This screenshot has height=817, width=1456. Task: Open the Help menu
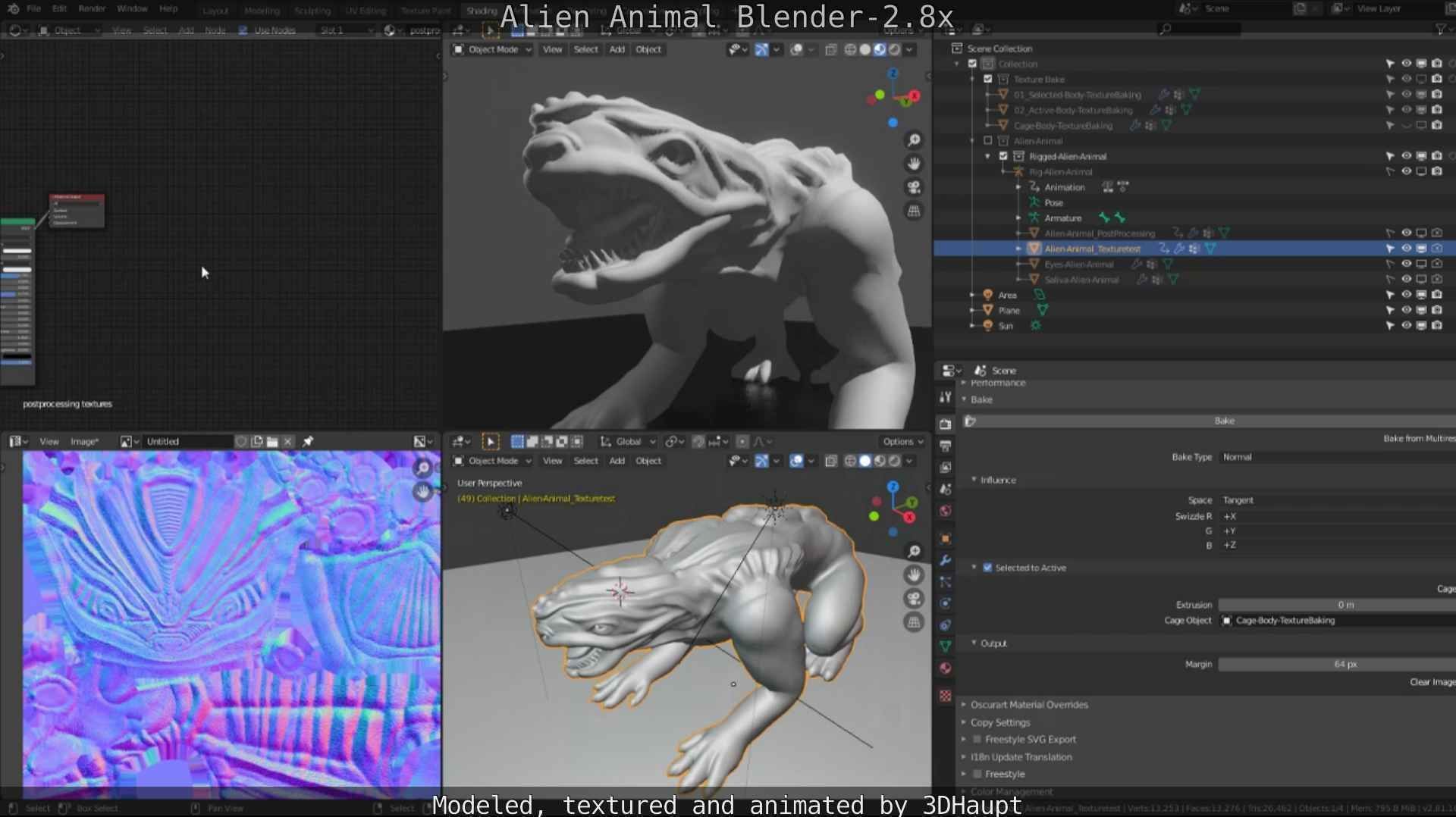168,9
